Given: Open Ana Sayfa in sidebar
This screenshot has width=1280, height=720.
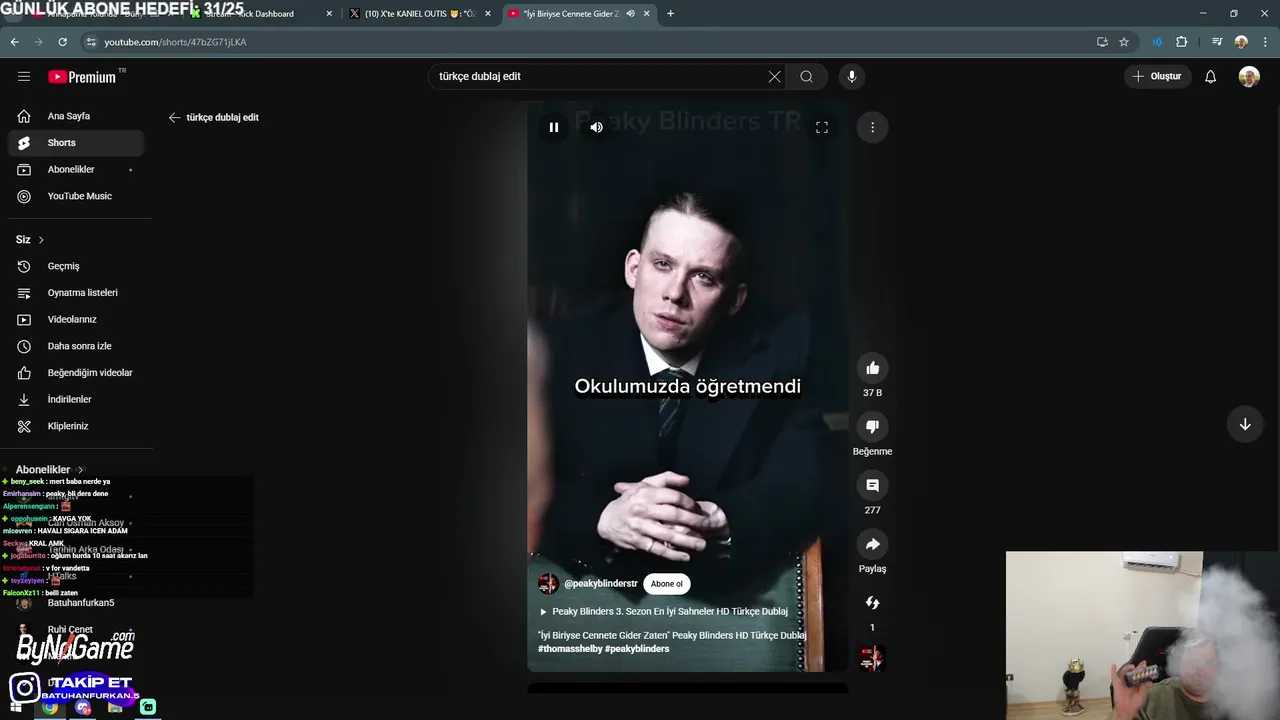Looking at the screenshot, I should (x=76, y=116).
